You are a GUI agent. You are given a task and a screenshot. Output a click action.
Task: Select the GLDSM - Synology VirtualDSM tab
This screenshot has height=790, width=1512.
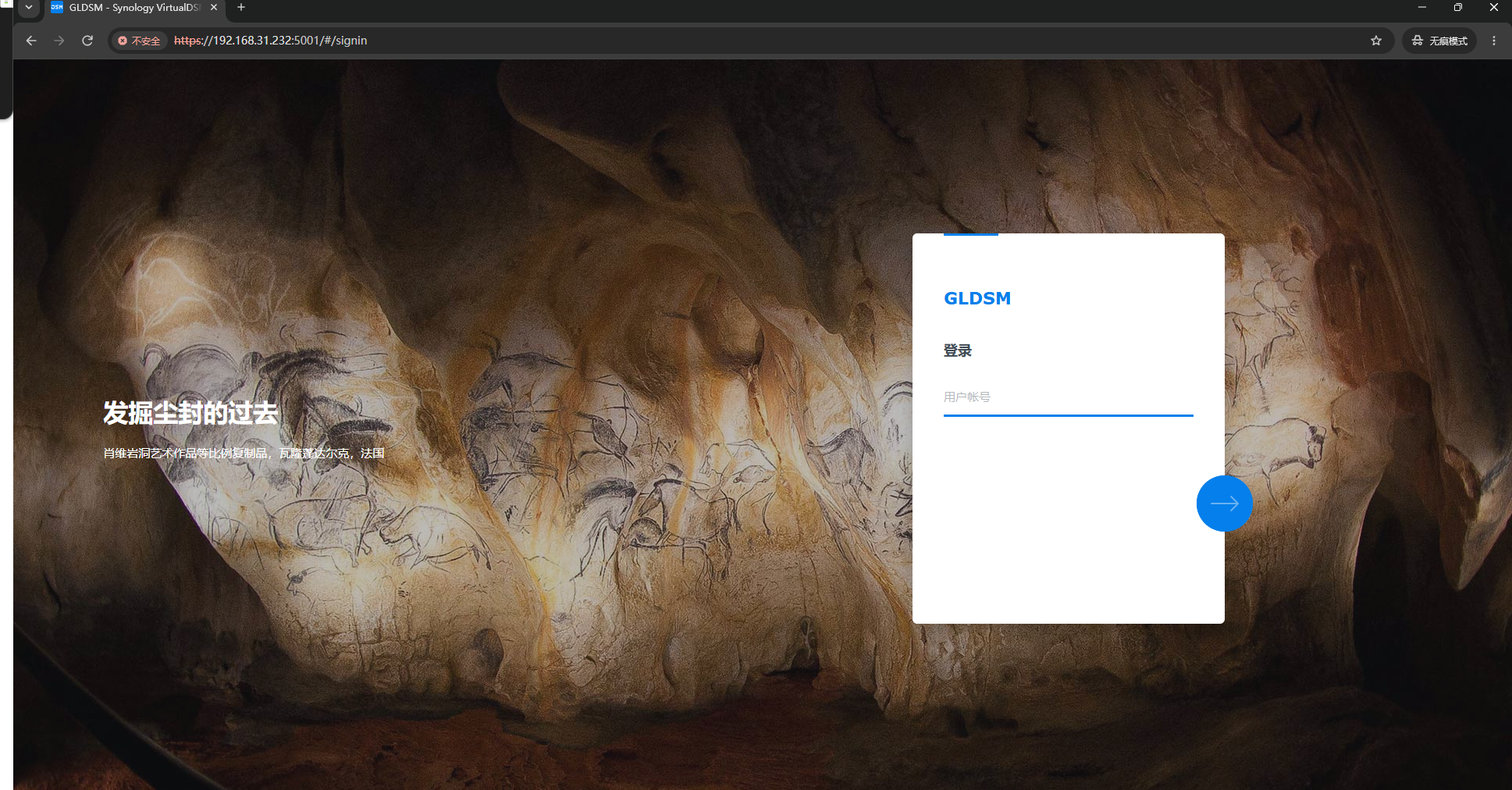134,8
